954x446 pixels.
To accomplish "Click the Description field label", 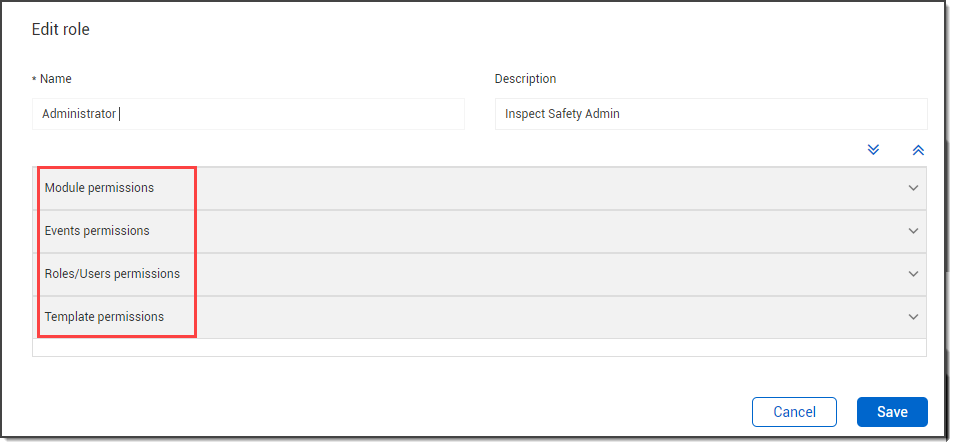I will click(x=525, y=79).
